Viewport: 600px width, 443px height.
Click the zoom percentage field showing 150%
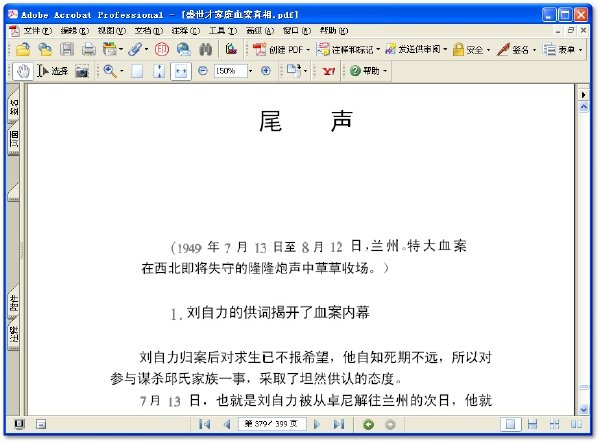coord(230,71)
